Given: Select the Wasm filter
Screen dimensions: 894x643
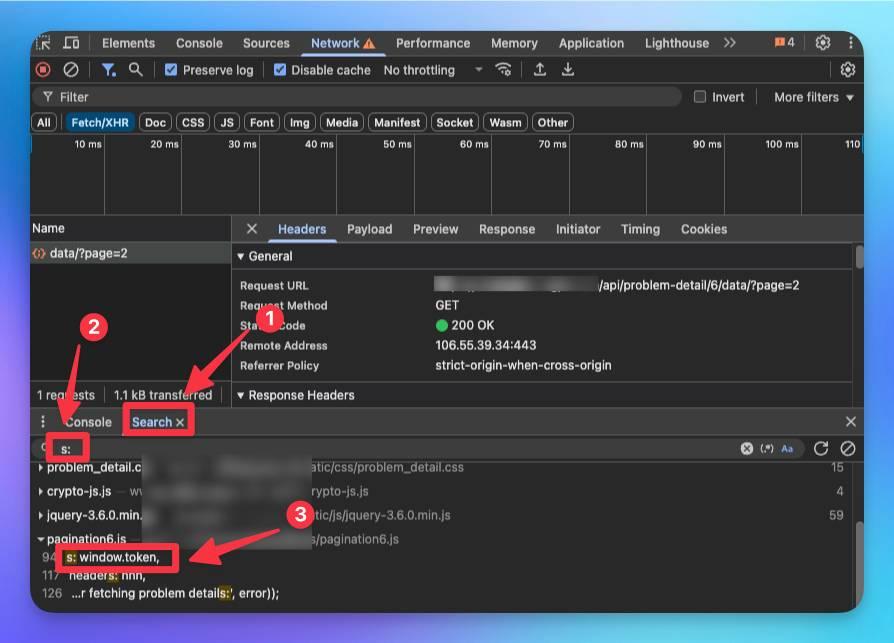Looking at the screenshot, I should click(505, 123).
